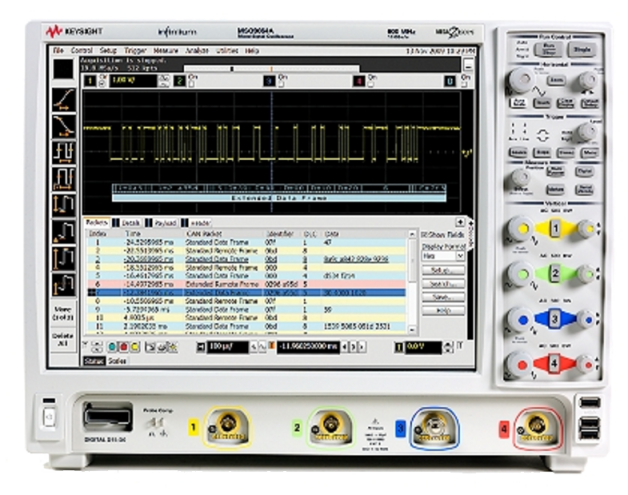Image resolution: width=628 pixels, height=495 pixels.
Task: Click the left arrow beside horizontal position
Action: [x=344, y=347]
